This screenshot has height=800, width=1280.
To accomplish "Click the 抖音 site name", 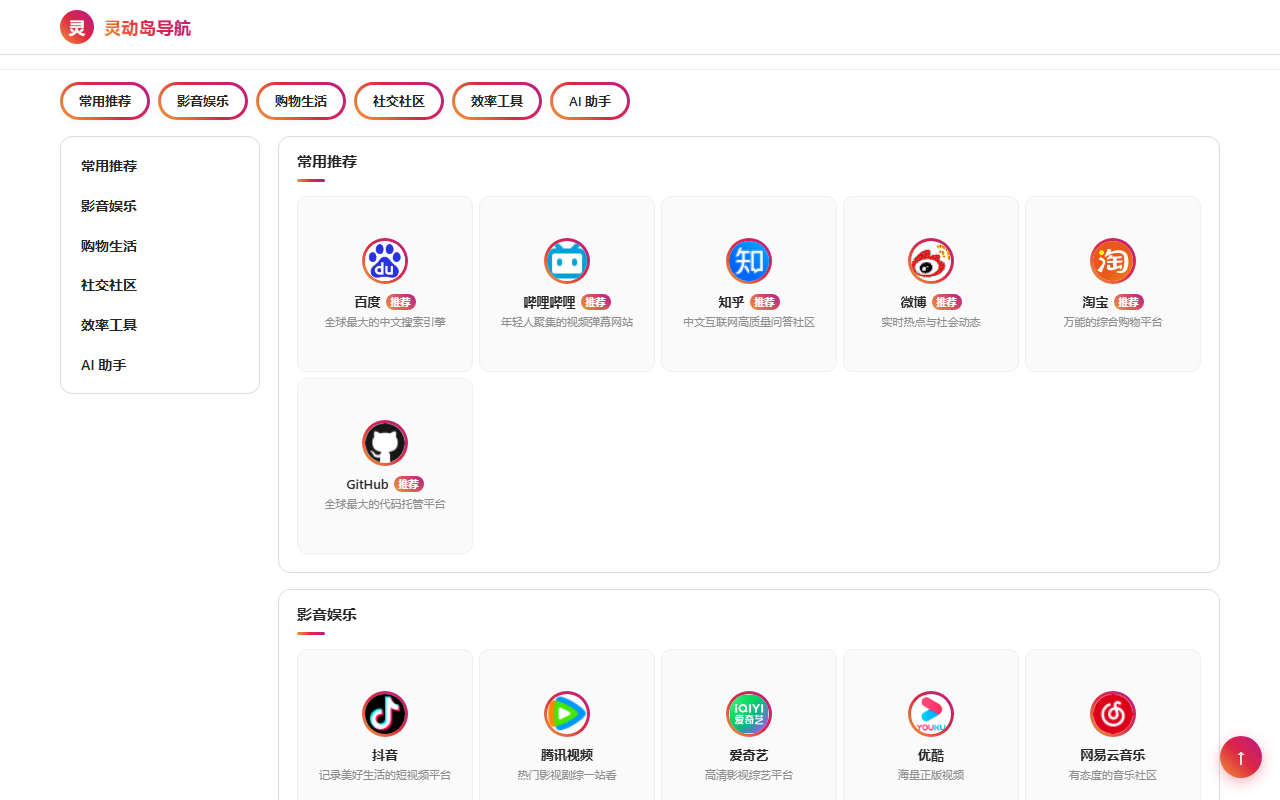I will click(385, 755).
